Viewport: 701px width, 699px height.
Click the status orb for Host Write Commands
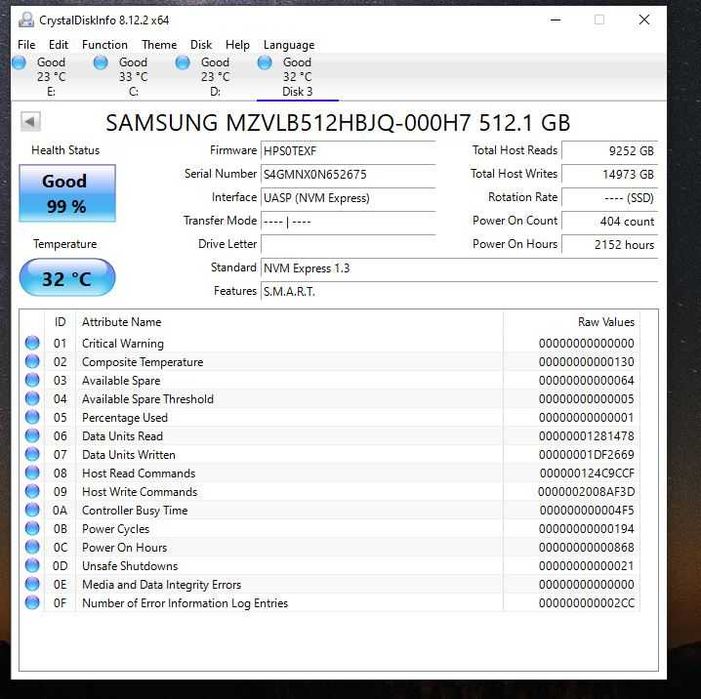click(32, 492)
